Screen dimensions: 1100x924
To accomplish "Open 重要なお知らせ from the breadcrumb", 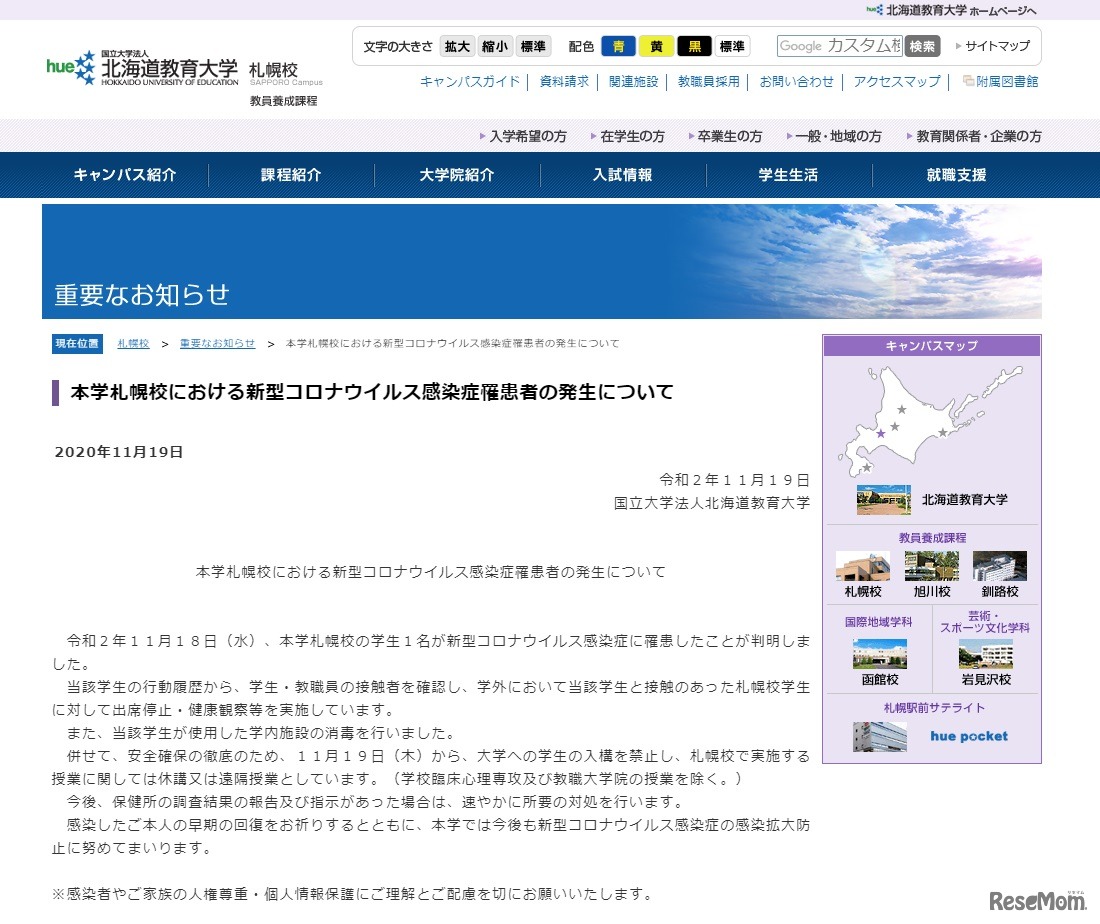I will click(x=218, y=342).
